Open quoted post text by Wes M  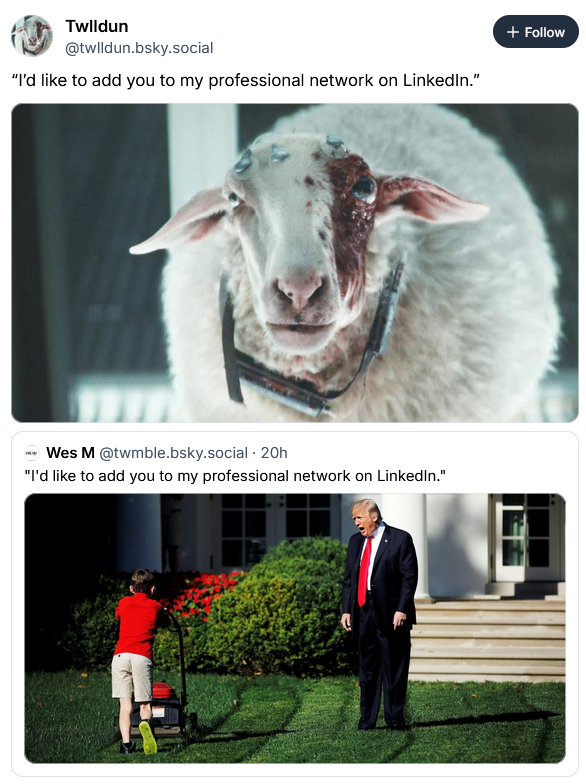[235, 476]
